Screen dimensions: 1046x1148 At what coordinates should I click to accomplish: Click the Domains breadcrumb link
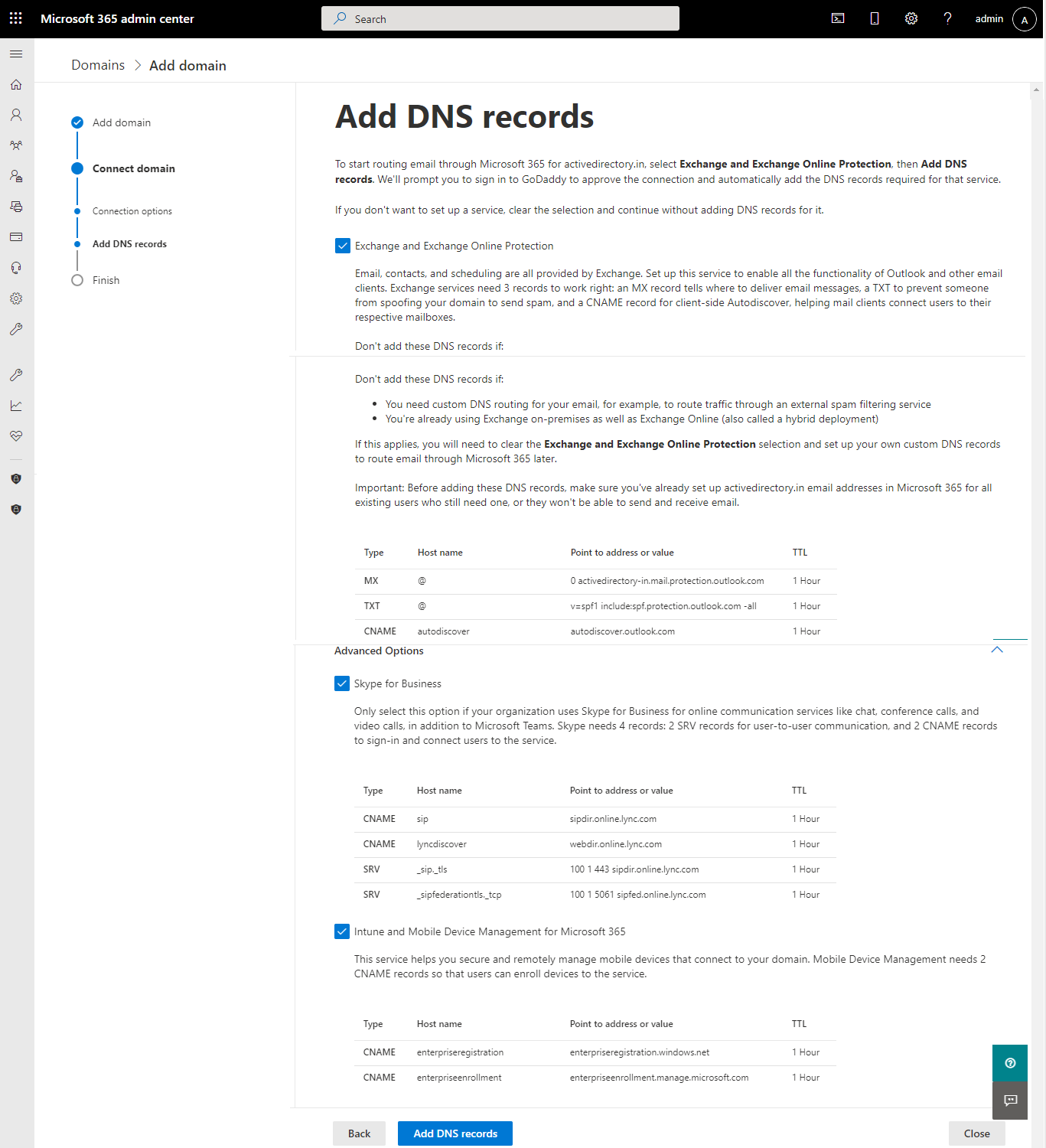[98, 65]
